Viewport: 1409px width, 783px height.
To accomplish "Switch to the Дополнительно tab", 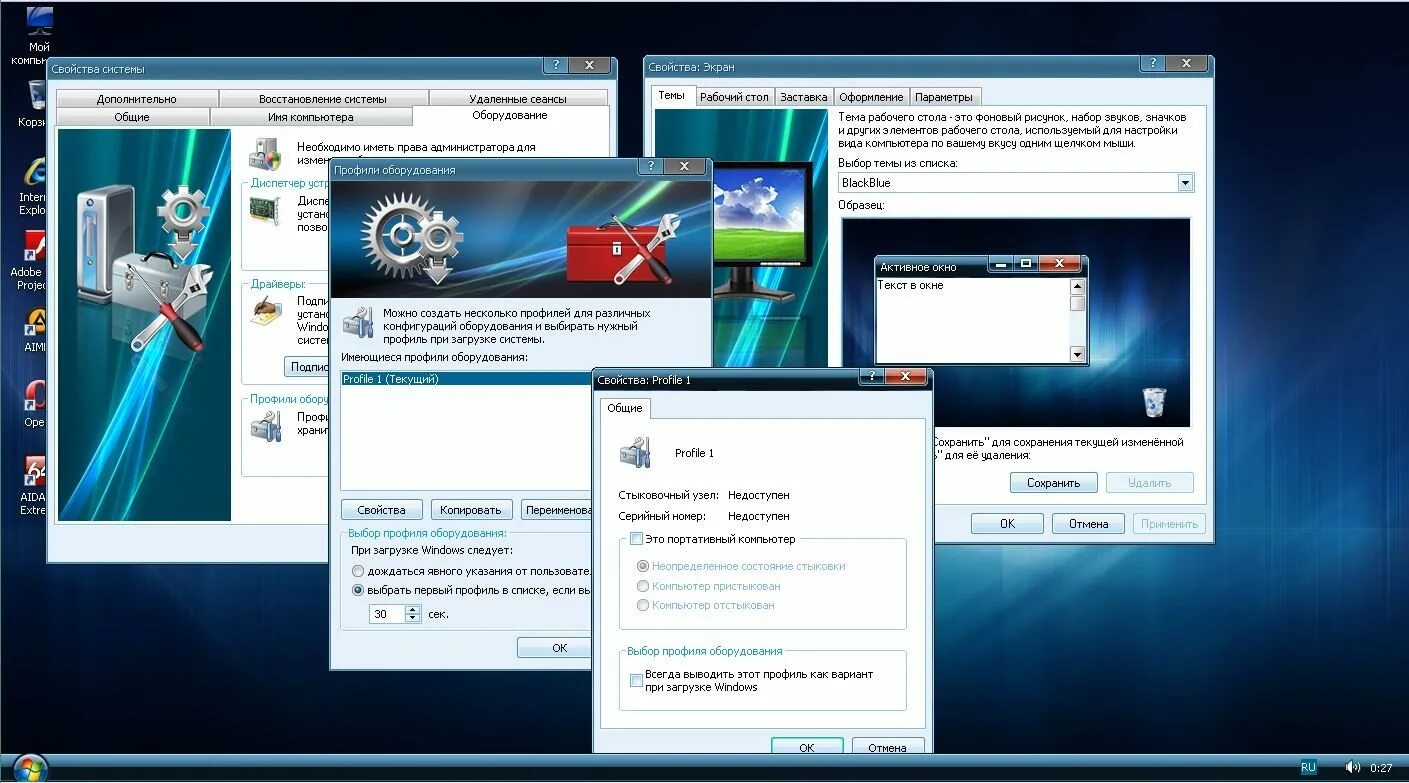I will pyautogui.click(x=137, y=99).
